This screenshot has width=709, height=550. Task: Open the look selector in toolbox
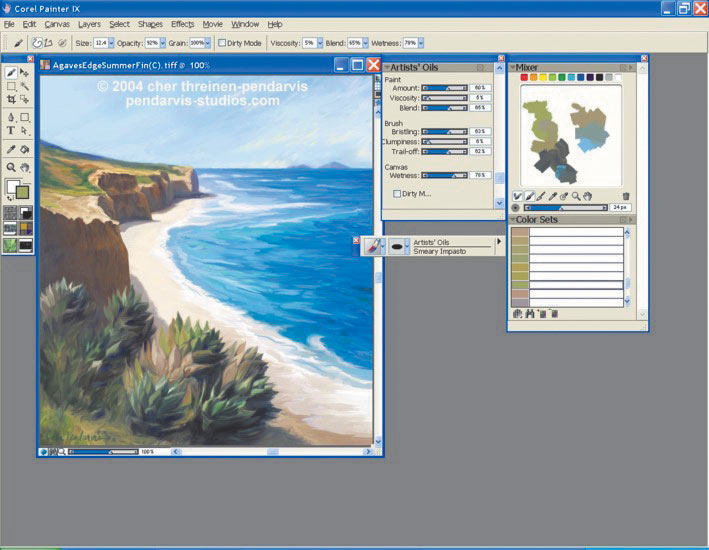[x=26, y=245]
